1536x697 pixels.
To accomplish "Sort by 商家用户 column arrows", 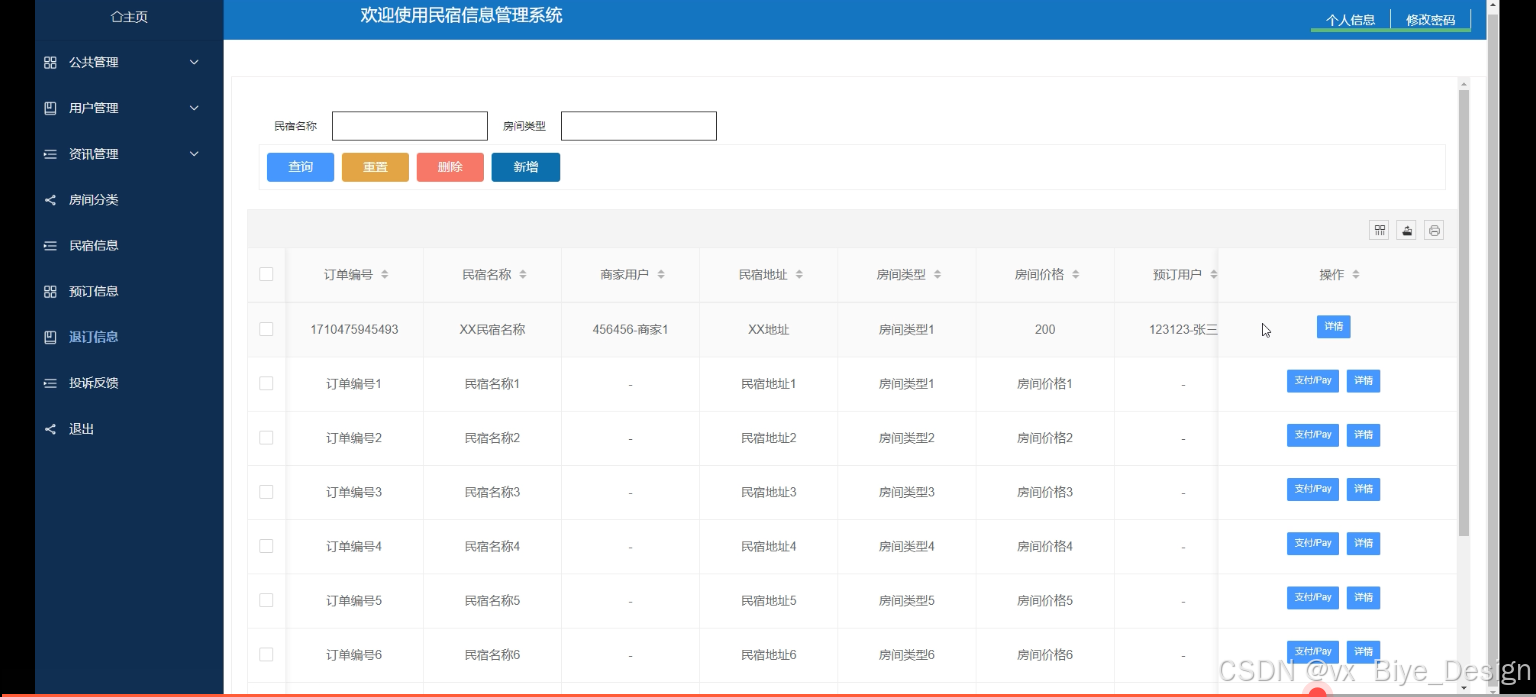I will 661,275.
